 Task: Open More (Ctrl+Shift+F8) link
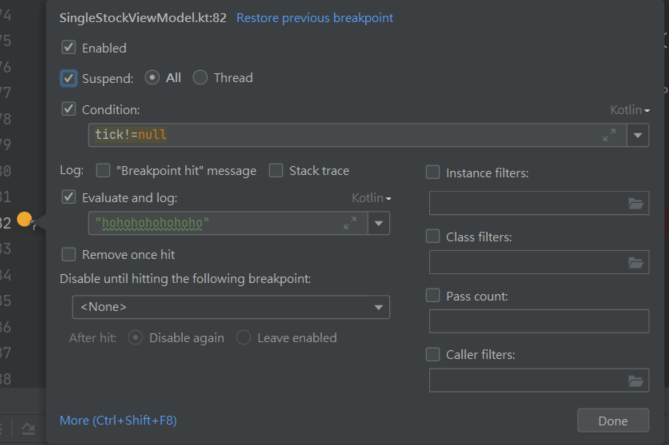118,420
